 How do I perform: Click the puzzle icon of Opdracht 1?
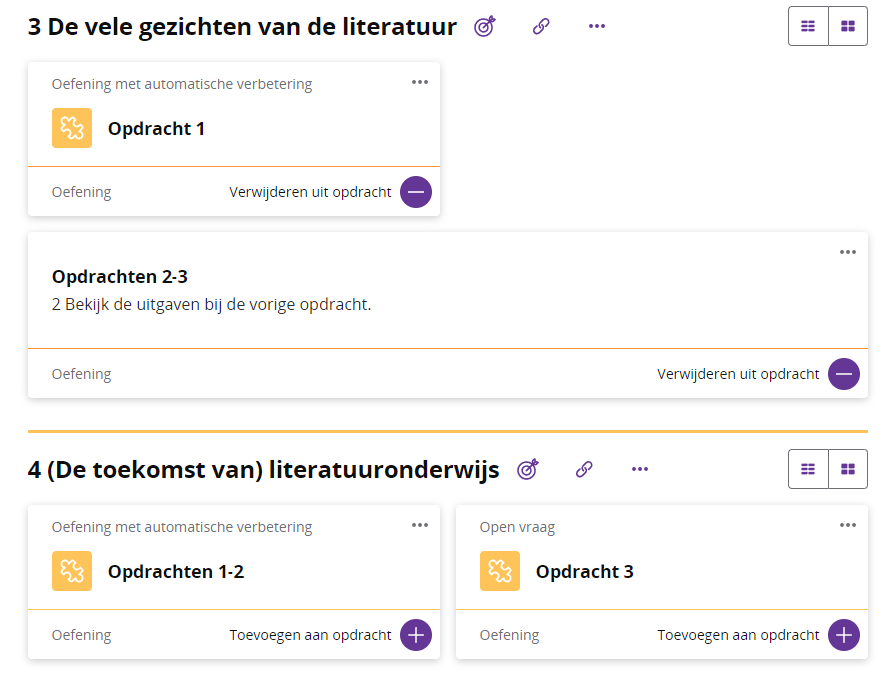tap(72, 128)
